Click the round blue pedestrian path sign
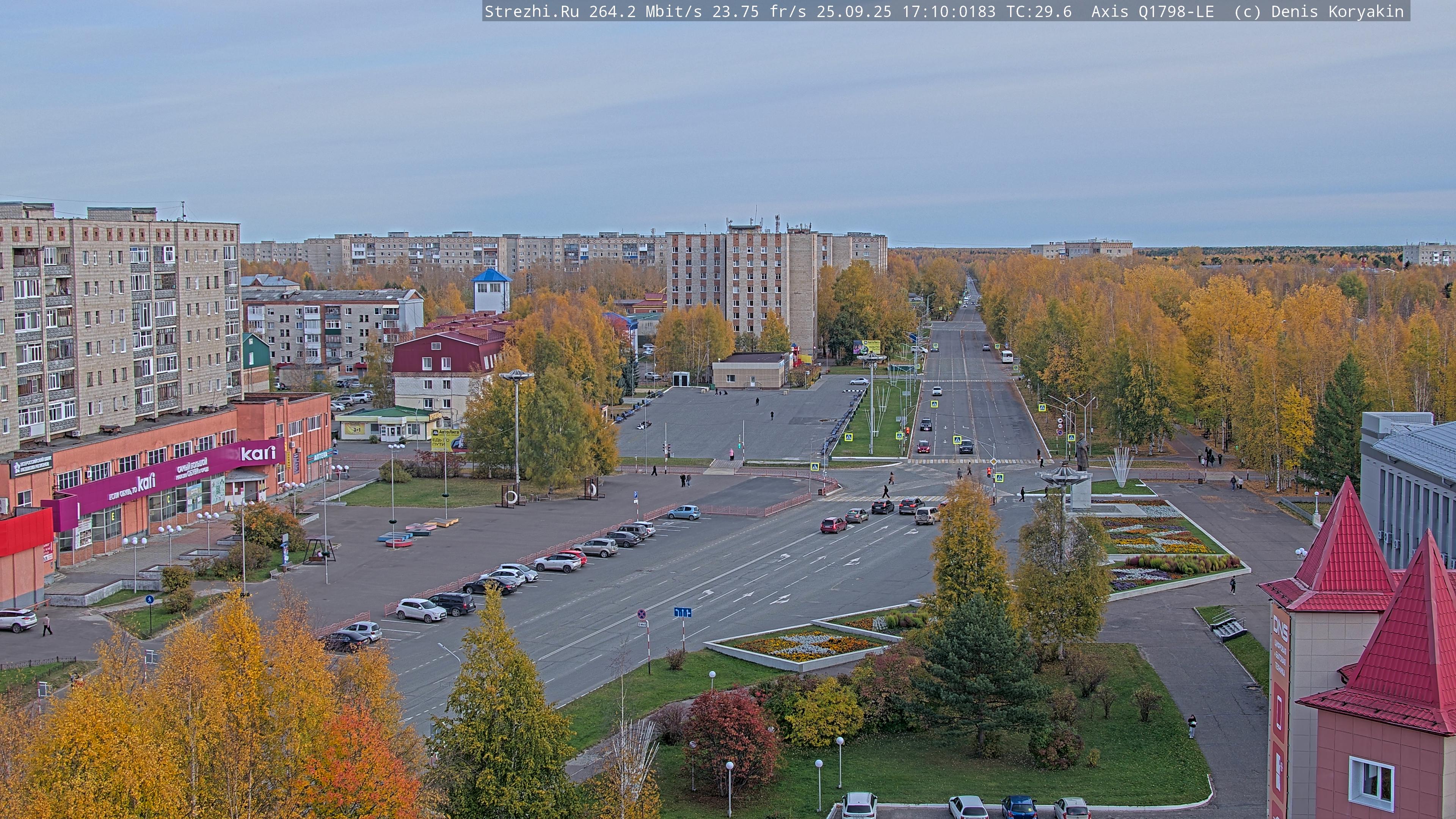 coord(149,599)
